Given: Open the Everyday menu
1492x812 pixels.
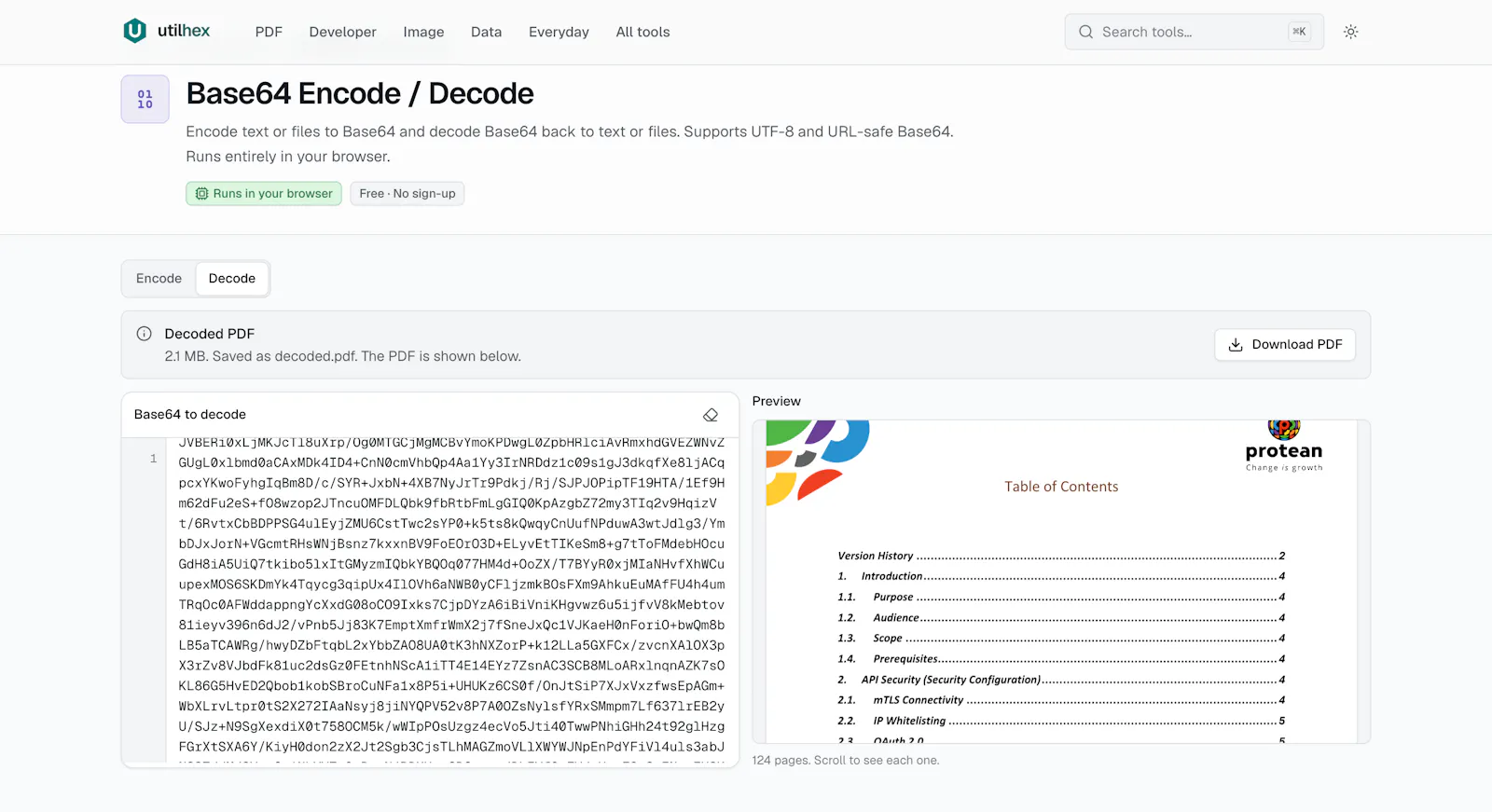Looking at the screenshot, I should click(559, 32).
